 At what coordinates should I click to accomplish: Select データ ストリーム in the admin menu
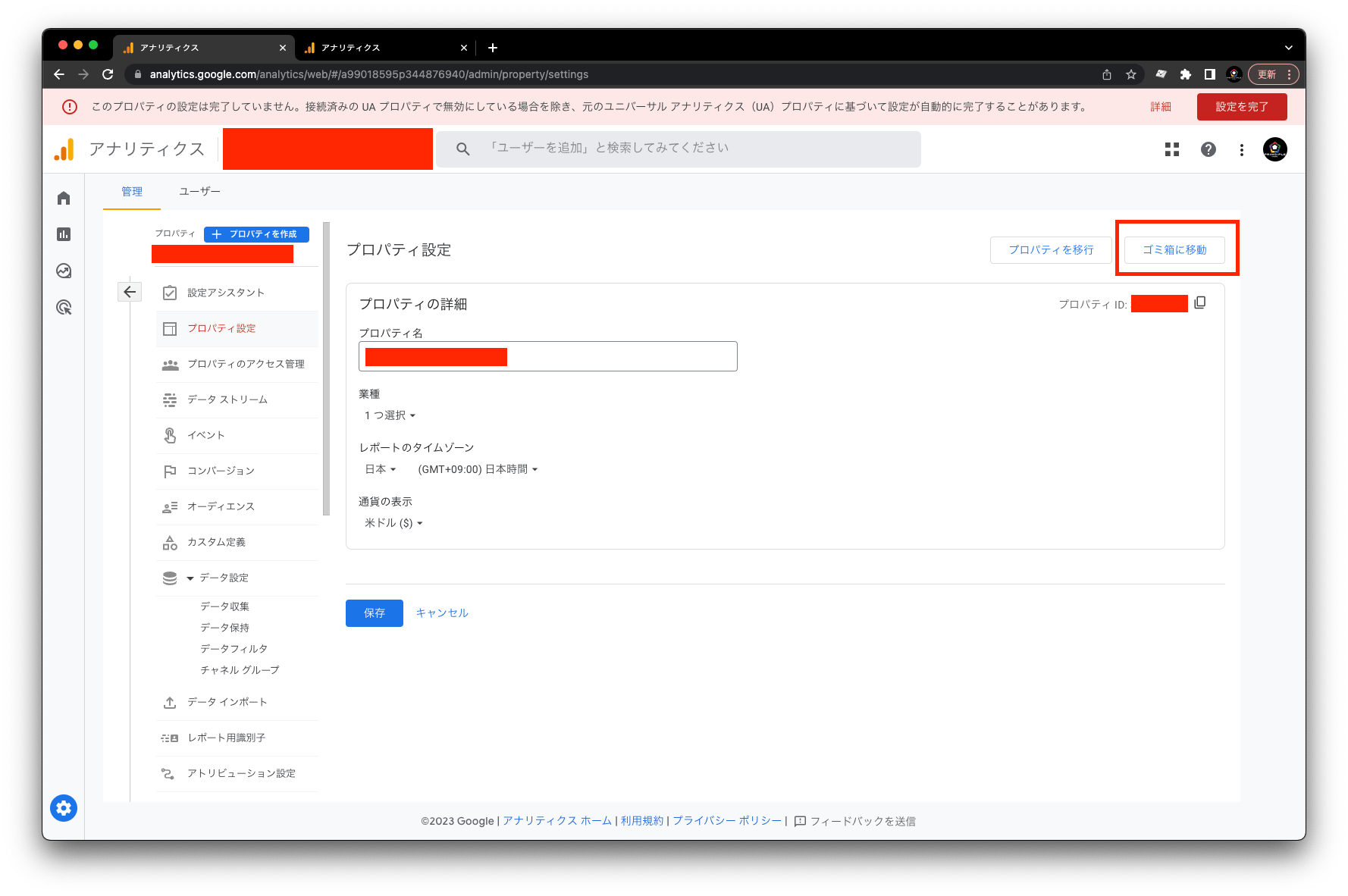pos(227,399)
